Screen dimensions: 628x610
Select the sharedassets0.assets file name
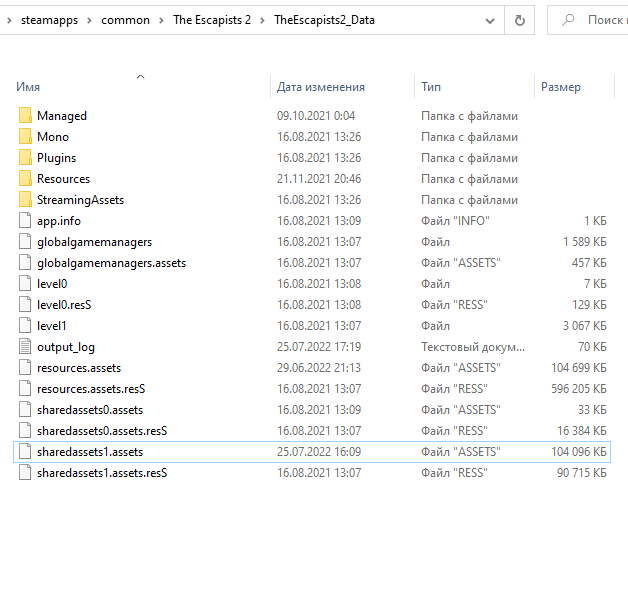(90, 410)
